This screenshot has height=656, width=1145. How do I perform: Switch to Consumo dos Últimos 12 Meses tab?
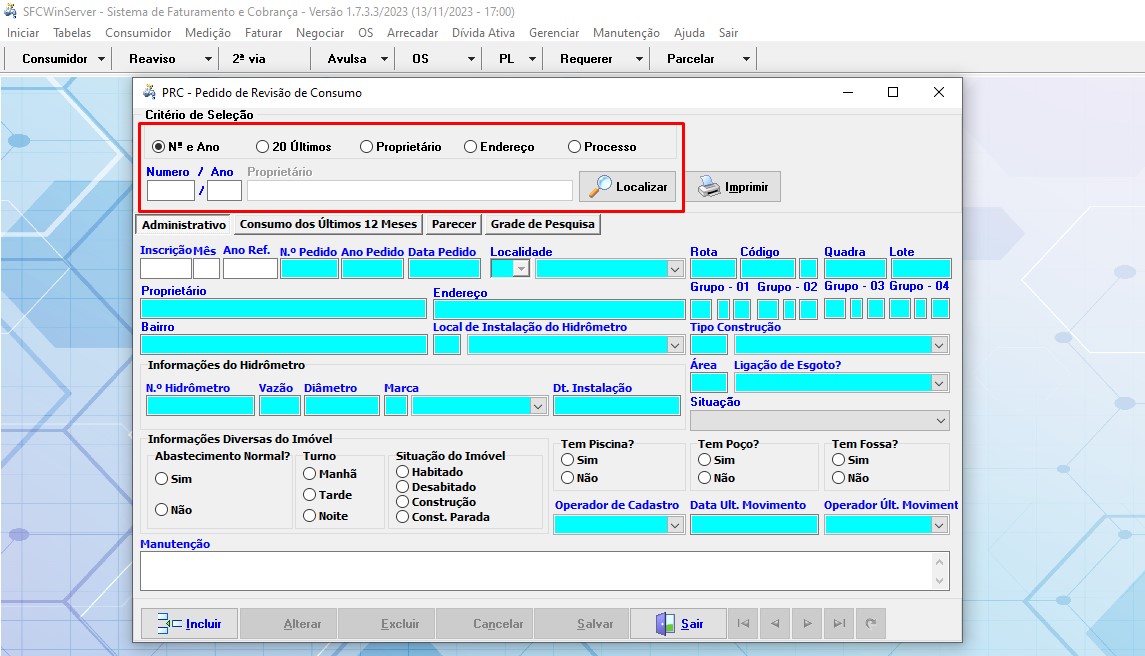328,224
